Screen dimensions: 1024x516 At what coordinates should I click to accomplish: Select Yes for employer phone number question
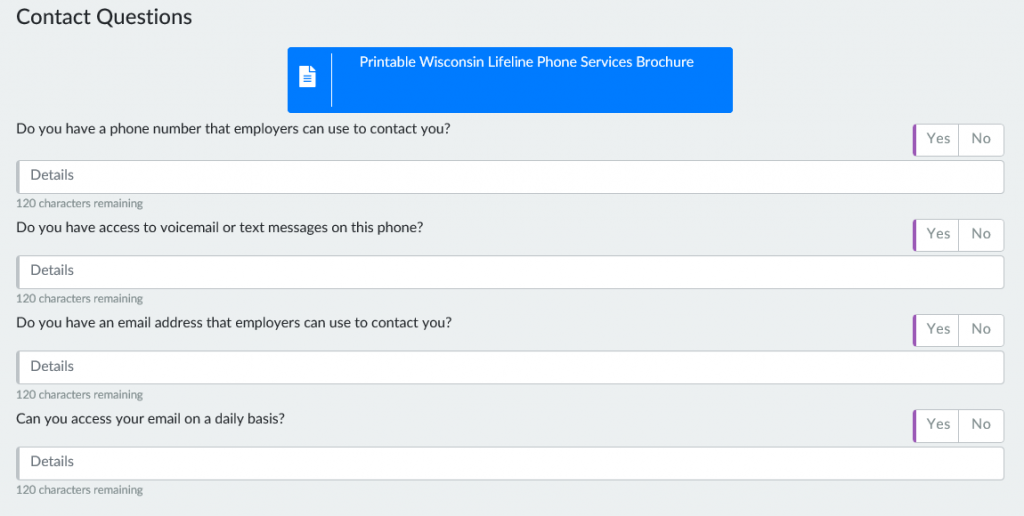point(938,139)
